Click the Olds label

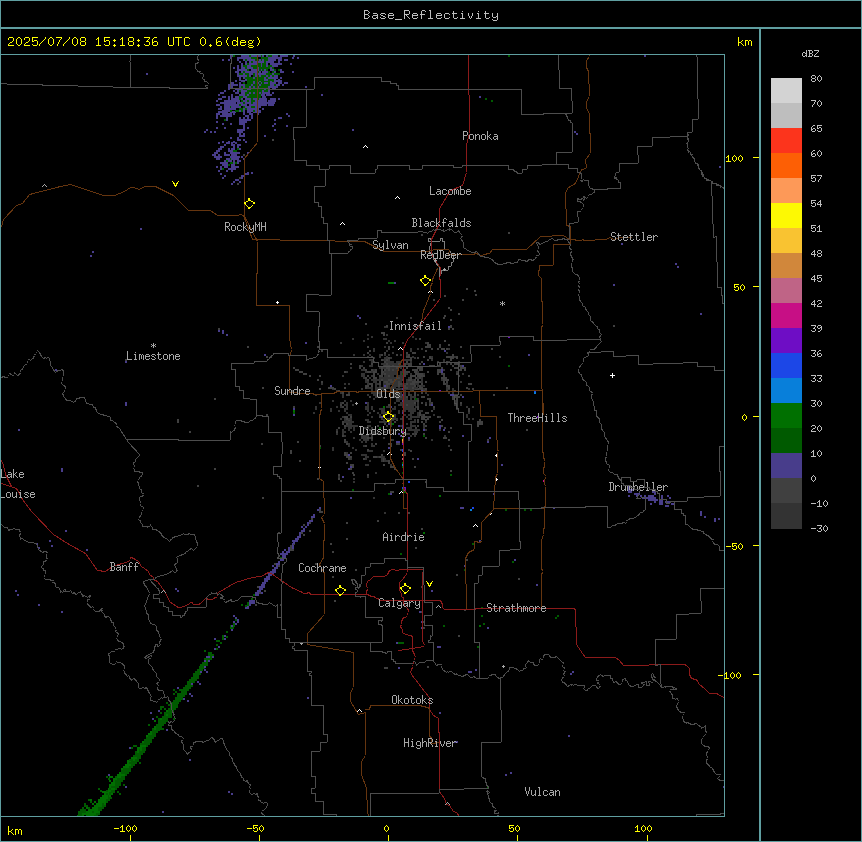388,394
